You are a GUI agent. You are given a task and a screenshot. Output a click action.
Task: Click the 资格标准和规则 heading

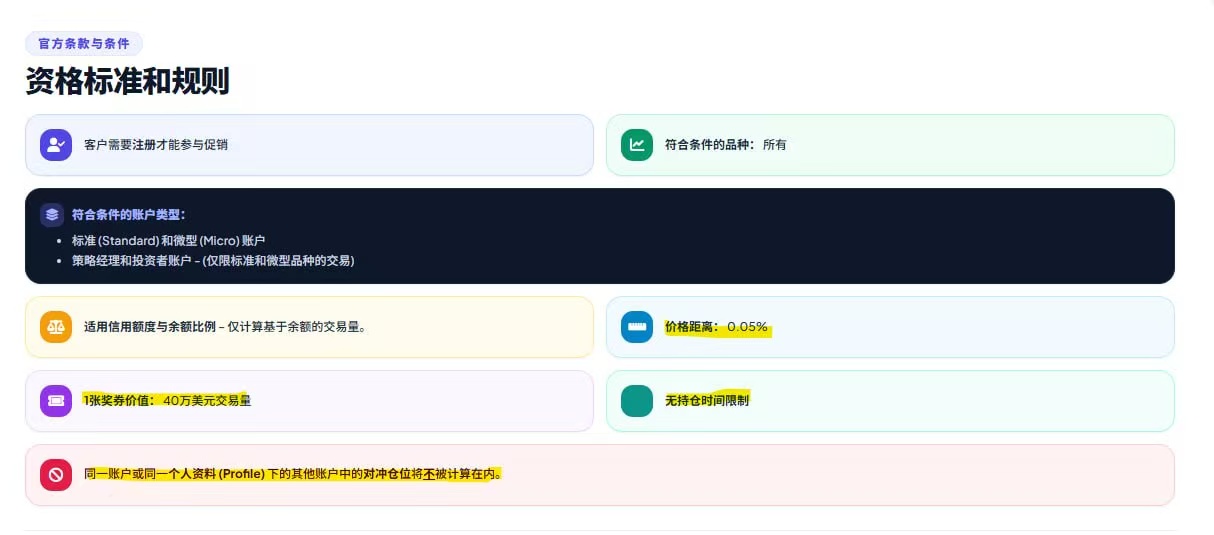[x=127, y=81]
